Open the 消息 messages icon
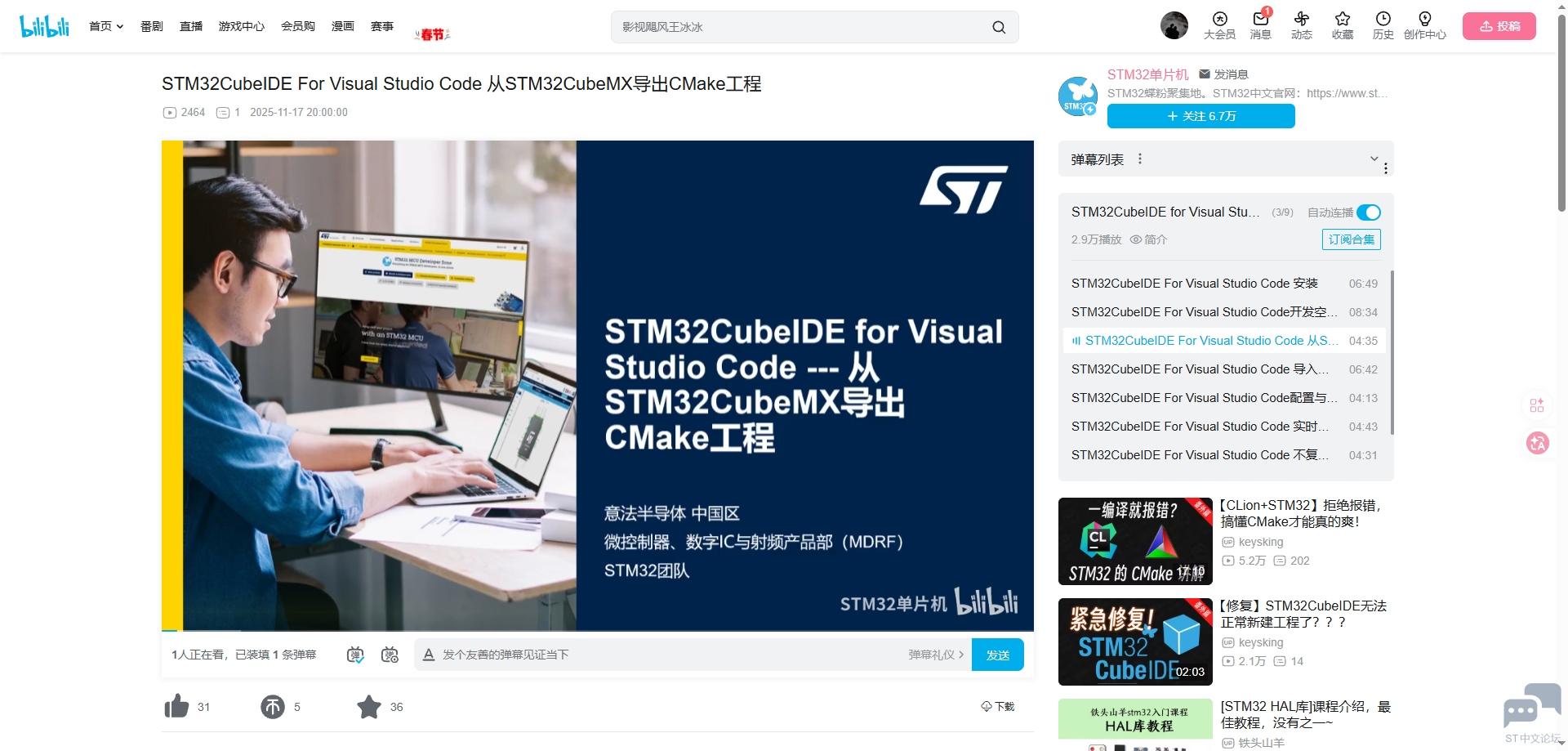The width and height of the screenshot is (1568, 751). pyautogui.click(x=1260, y=25)
